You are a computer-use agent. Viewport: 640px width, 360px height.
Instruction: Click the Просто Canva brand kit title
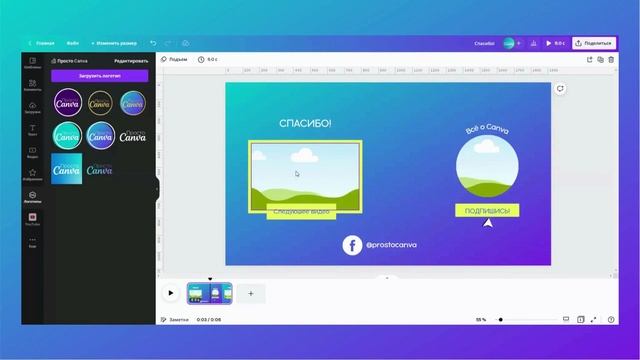[x=69, y=61]
